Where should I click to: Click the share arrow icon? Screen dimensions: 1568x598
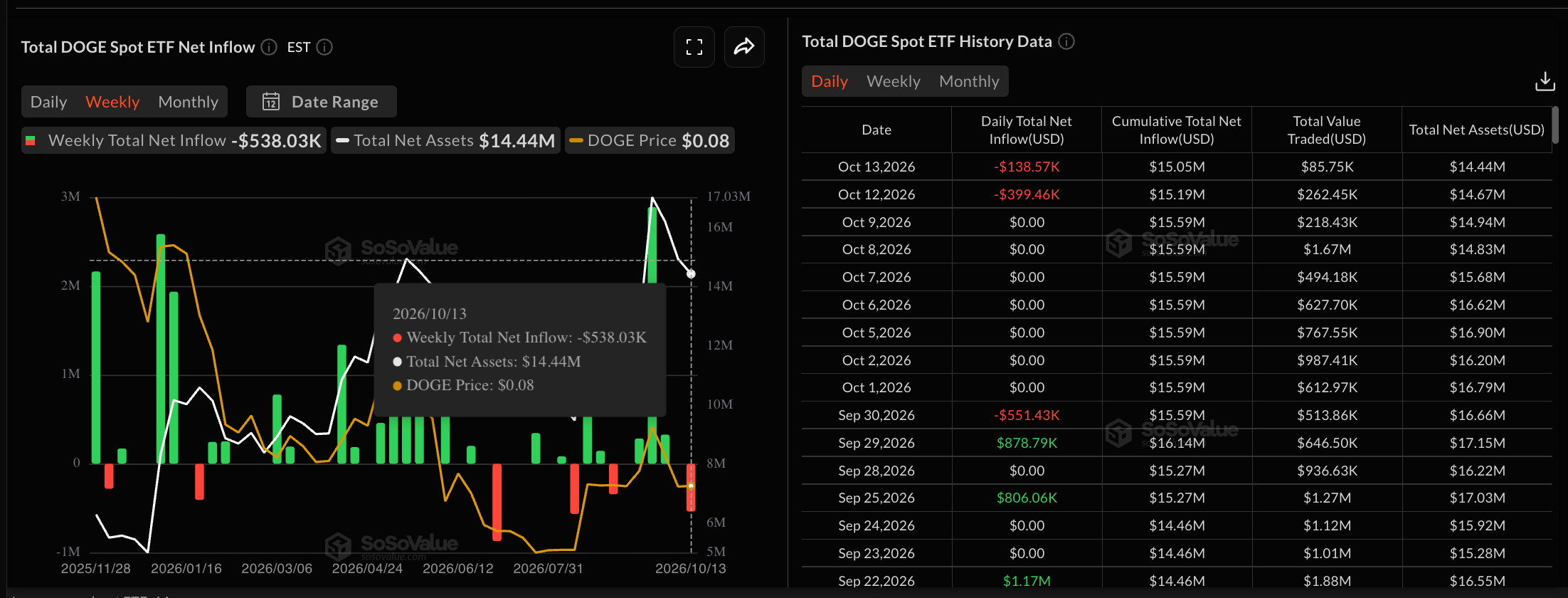coord(744,47)
